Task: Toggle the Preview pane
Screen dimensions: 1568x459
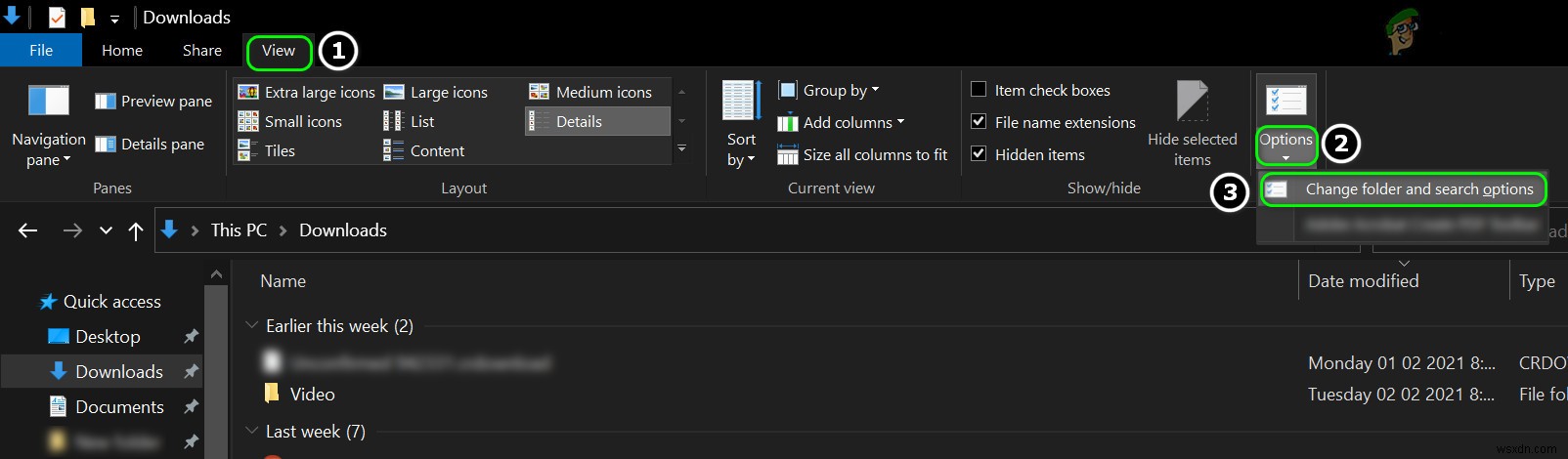Action: pos(153,101)
